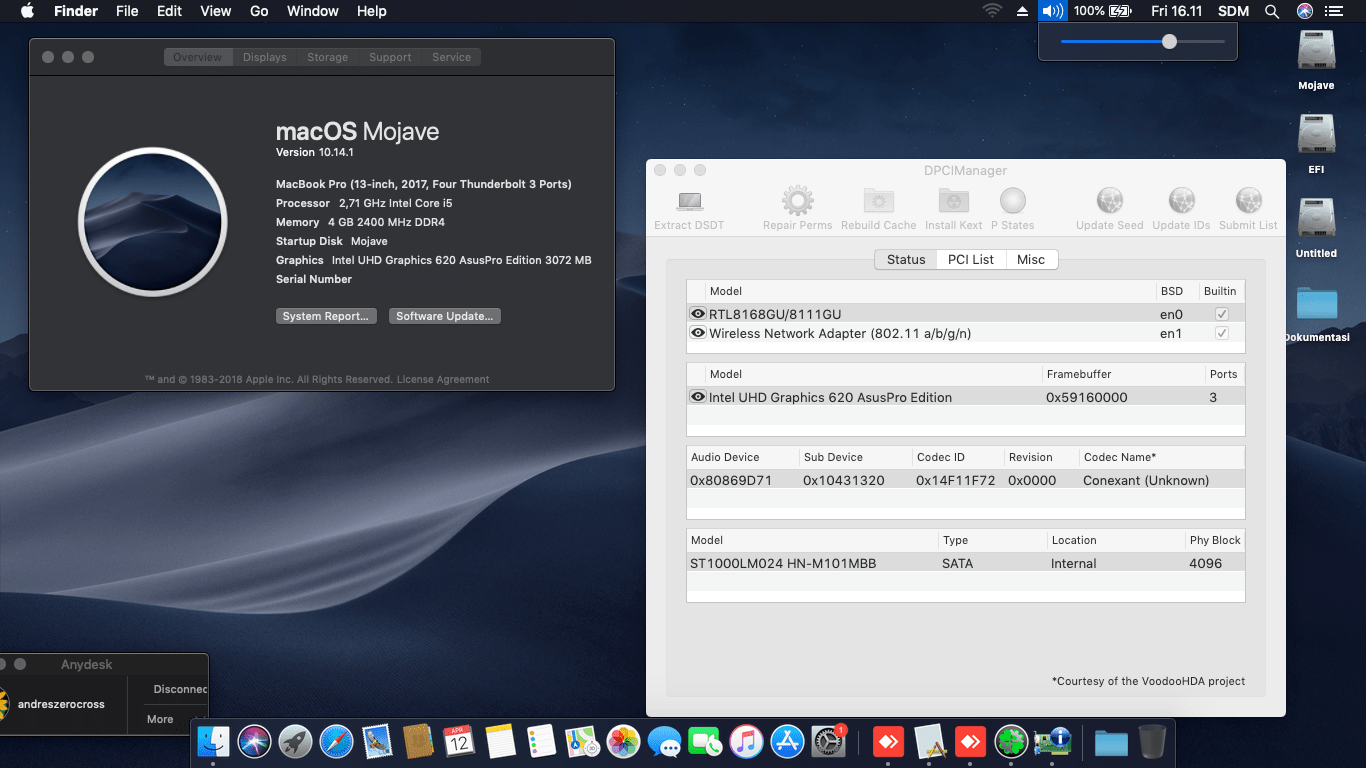This screenshot has width=1366, height=768.
Task: Adjust the volume slider
Action: click(1168, 42)
